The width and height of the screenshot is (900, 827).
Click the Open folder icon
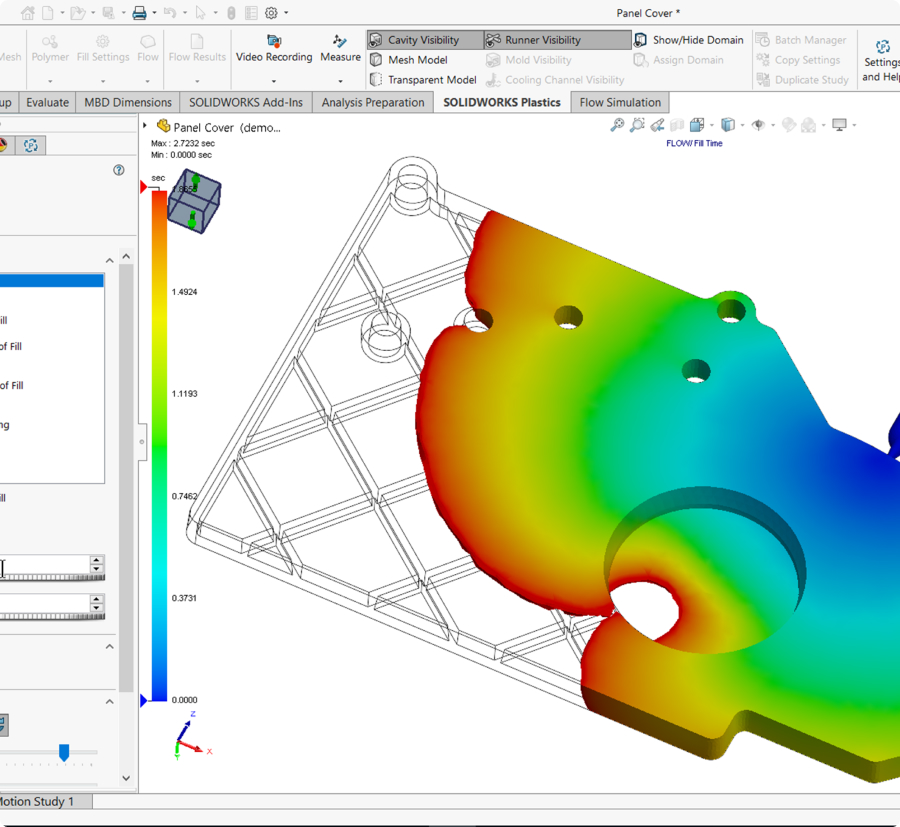(x=77, y=13)
